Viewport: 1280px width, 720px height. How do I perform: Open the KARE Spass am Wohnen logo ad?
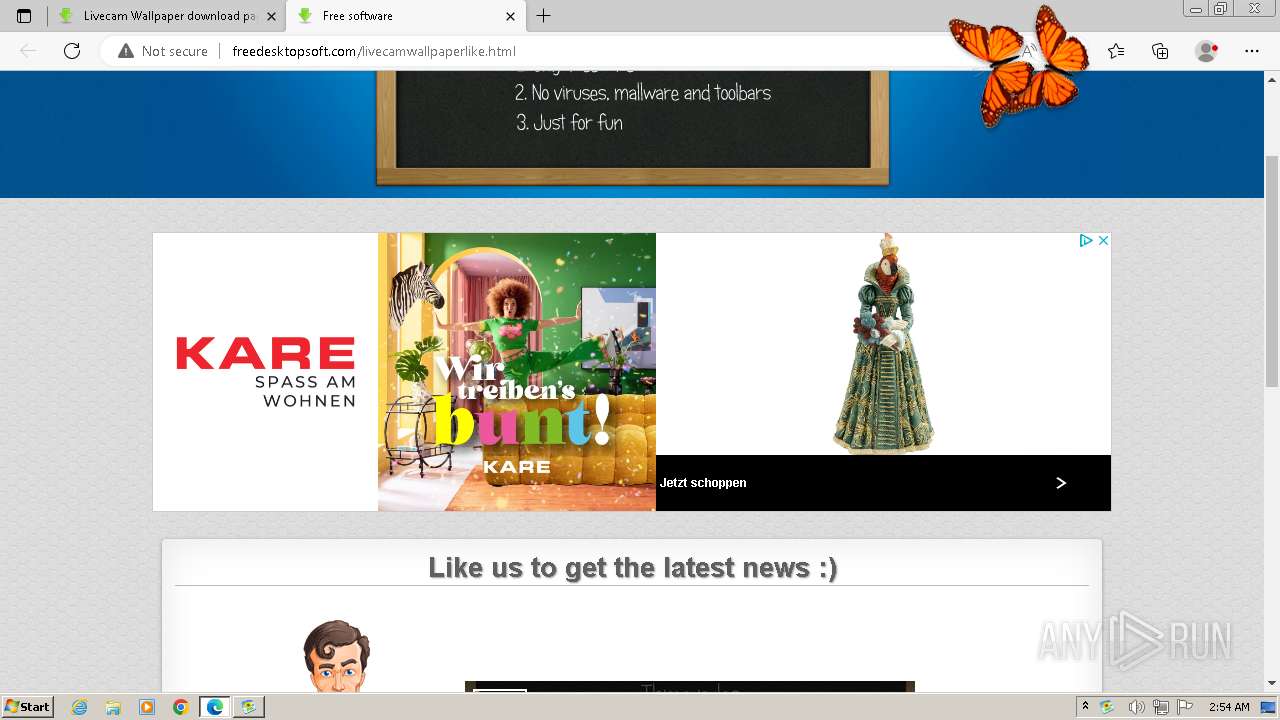(265, 372)
